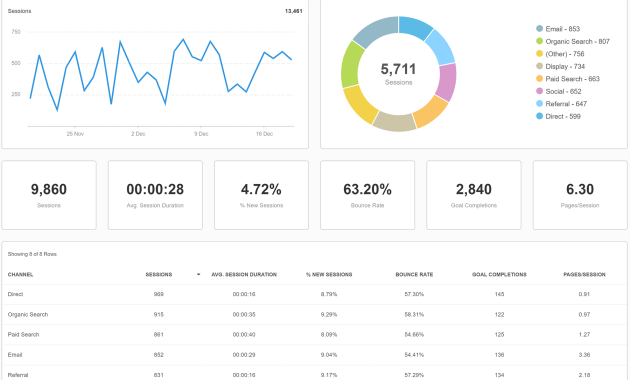The height and width of the screenshot is (380, 630).
Task: Open the 4.72% New Sessions card
Action: click(x=262, y=195)
